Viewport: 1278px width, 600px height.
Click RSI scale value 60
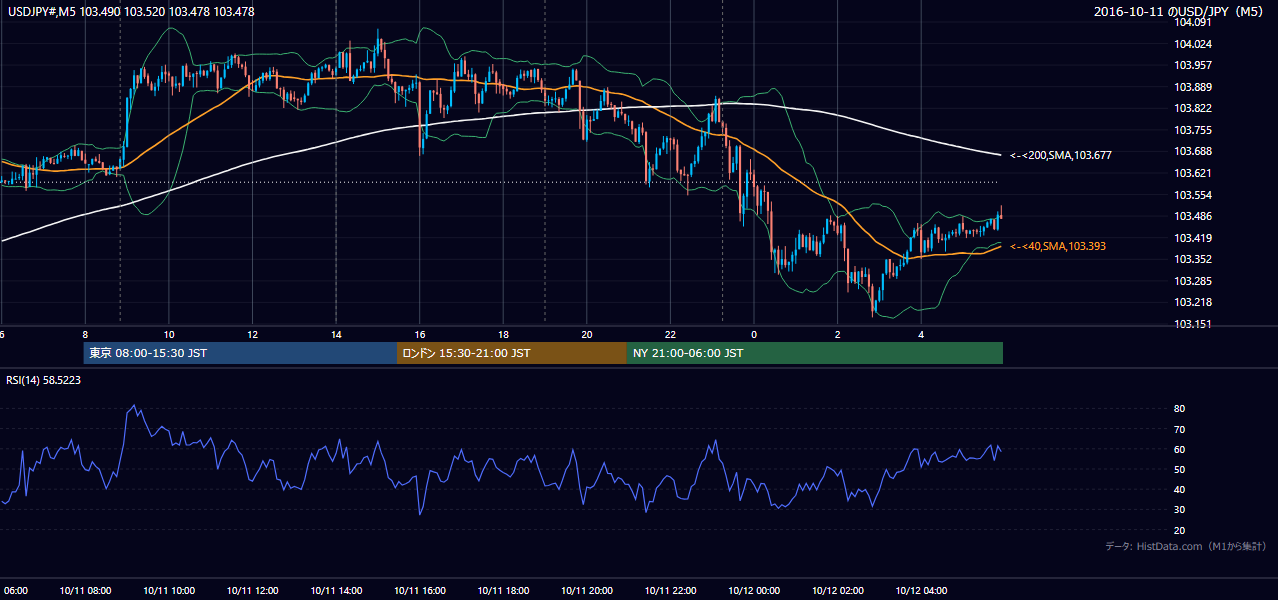click(x=1180, y=449)
